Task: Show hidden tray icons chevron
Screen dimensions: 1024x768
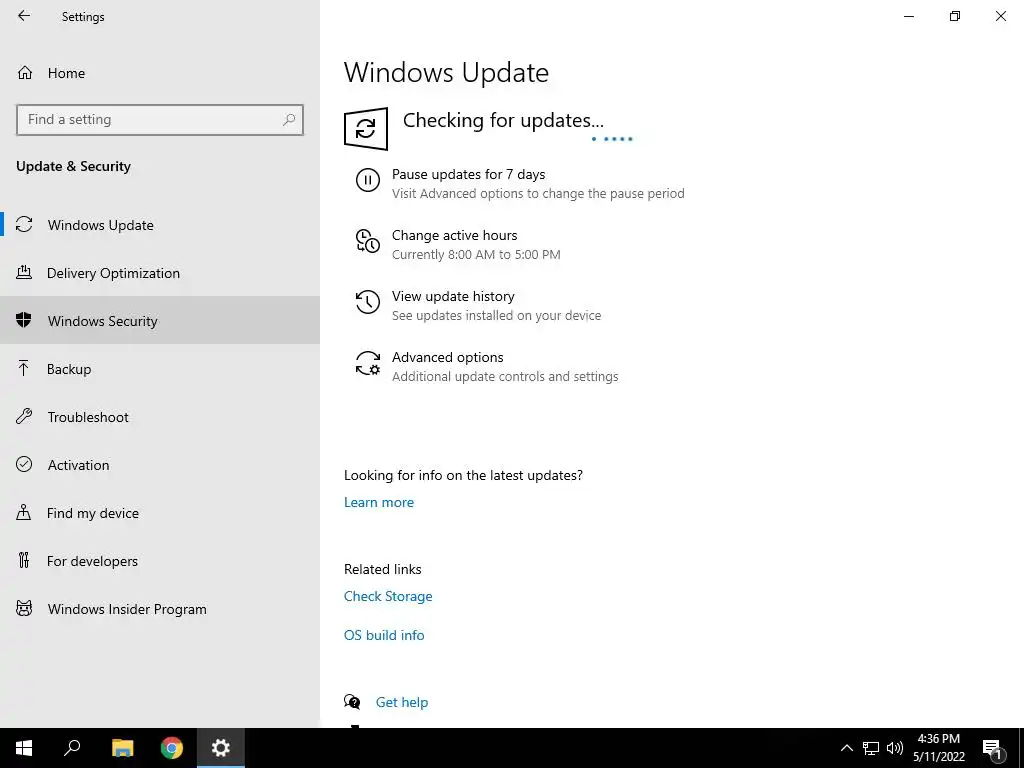Action: 846,748
